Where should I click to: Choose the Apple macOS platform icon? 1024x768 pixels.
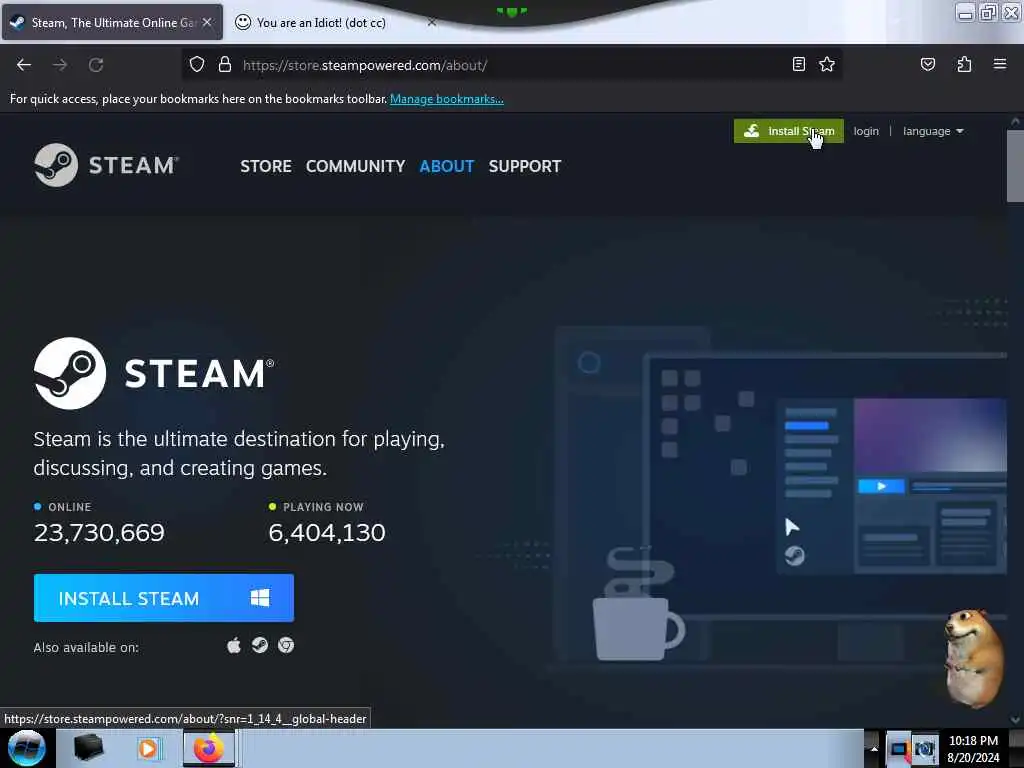[234, 646]
